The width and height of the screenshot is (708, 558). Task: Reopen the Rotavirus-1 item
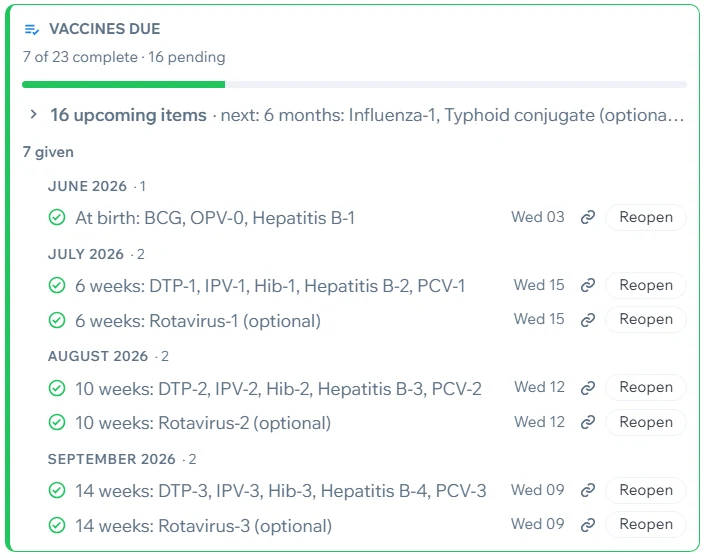click(646, 319)
